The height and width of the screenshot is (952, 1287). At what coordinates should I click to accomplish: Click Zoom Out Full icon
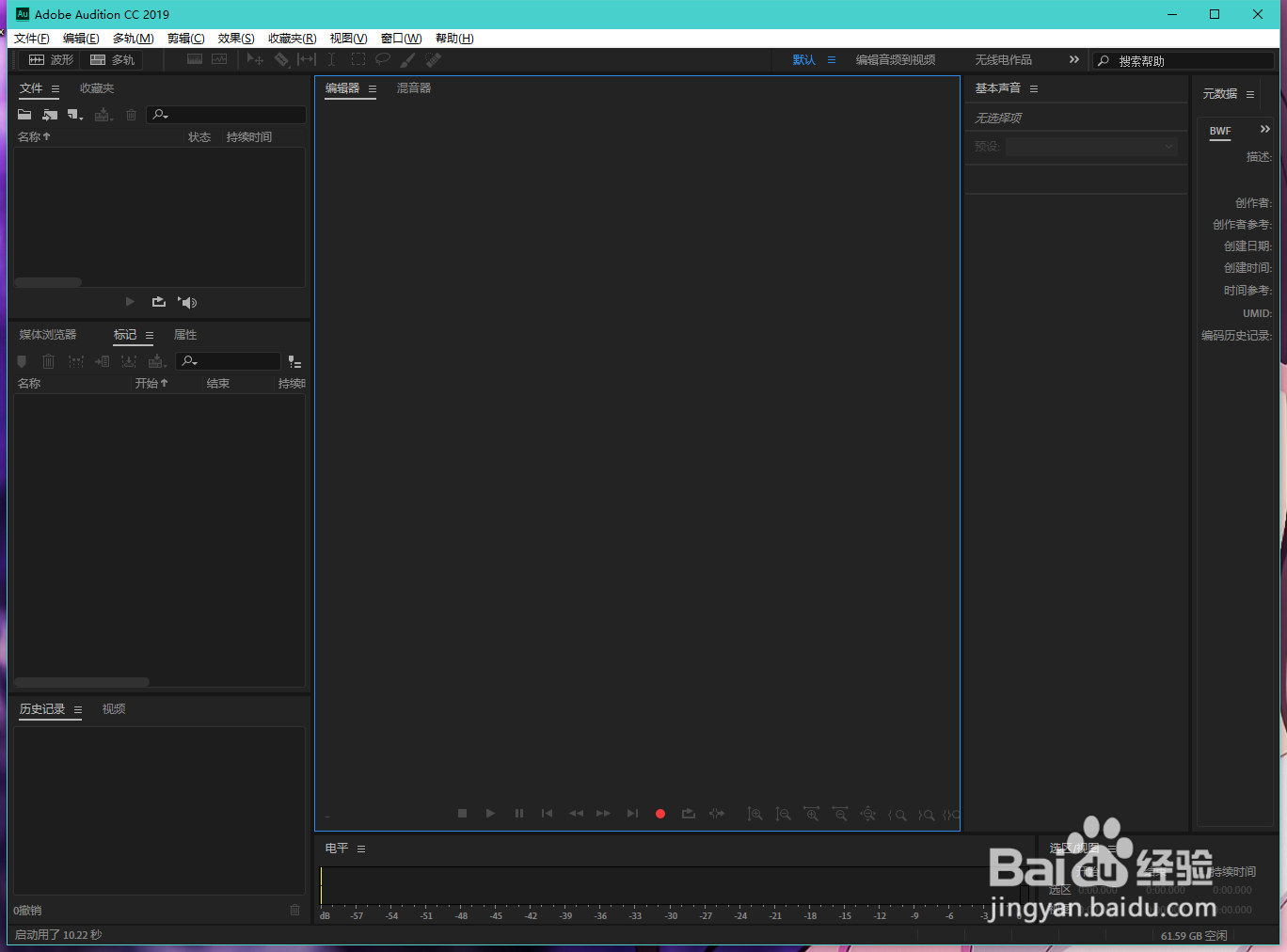(x=868, y=814)
